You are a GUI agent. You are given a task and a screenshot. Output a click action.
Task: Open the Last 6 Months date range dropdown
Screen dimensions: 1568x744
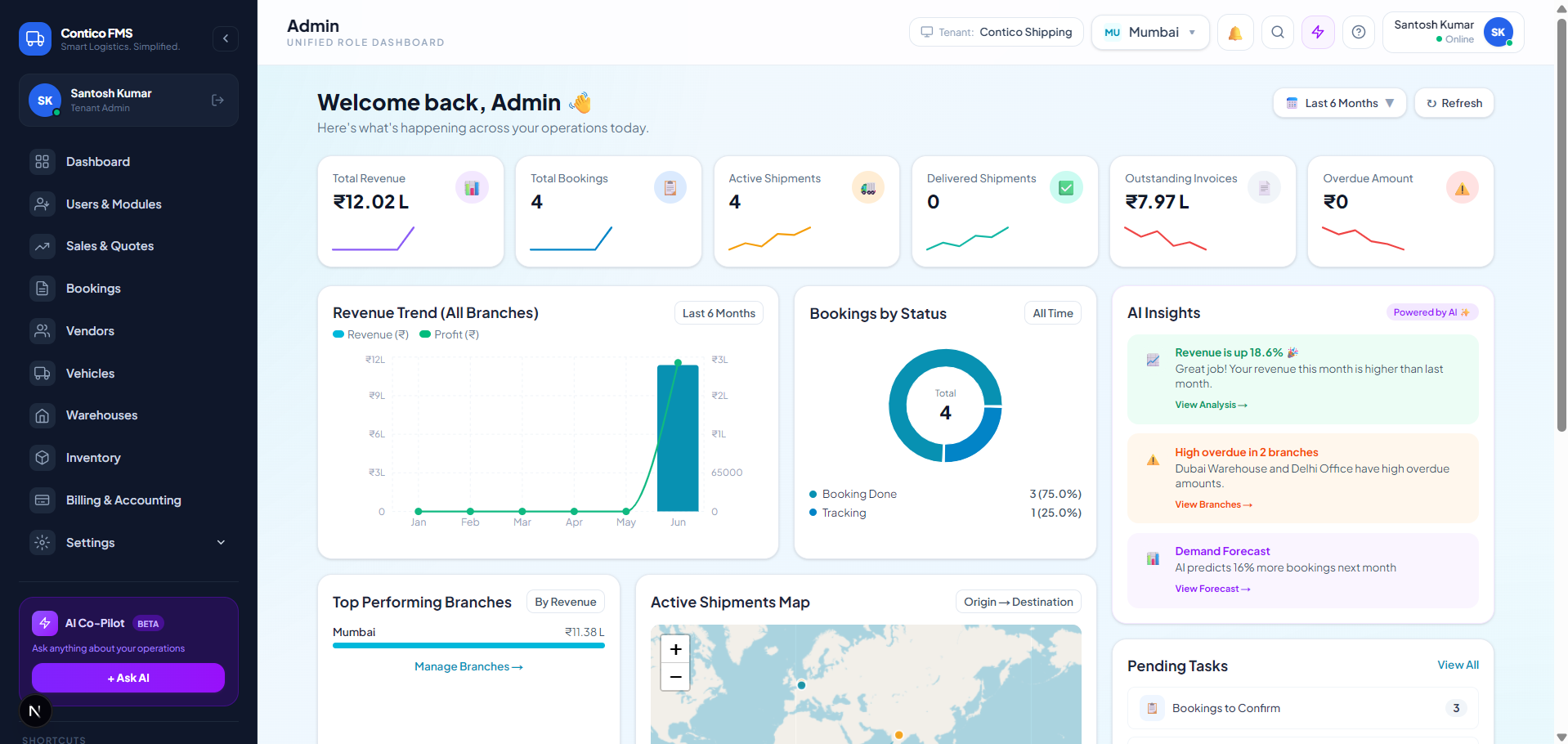[x=1339, y=103]
